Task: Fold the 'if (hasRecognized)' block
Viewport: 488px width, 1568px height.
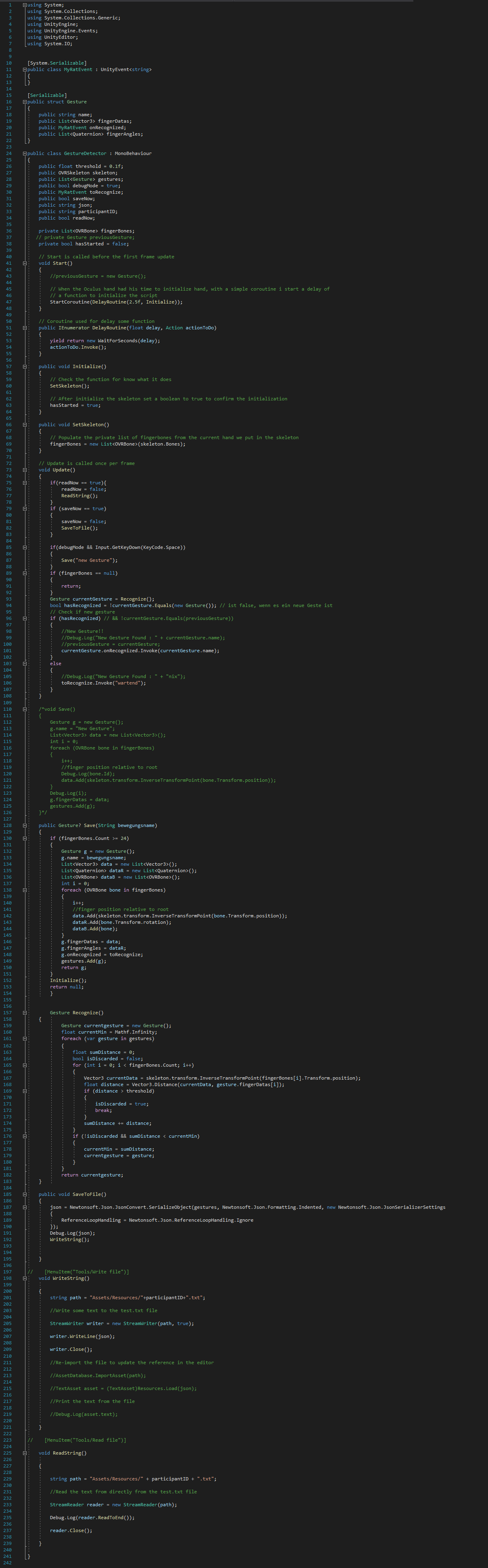Action: point(25,618)
